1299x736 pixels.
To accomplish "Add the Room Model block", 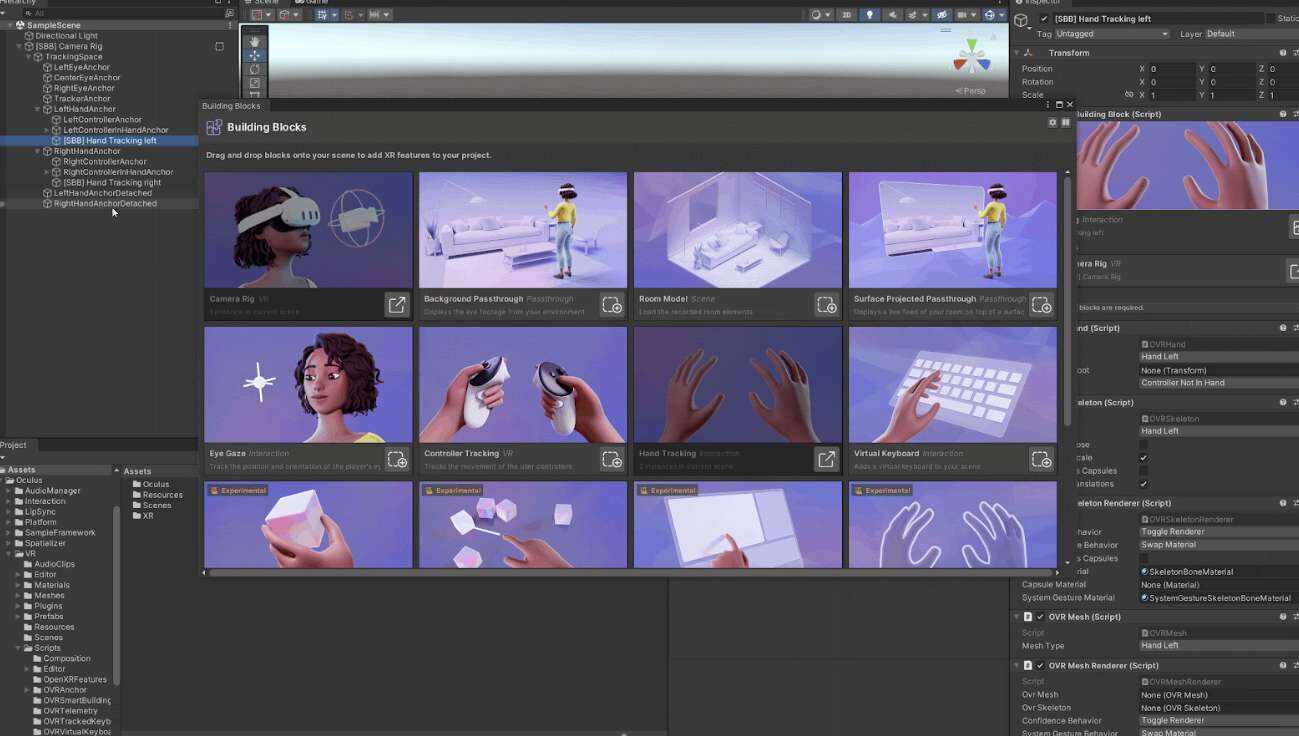I will click(826, 305).
